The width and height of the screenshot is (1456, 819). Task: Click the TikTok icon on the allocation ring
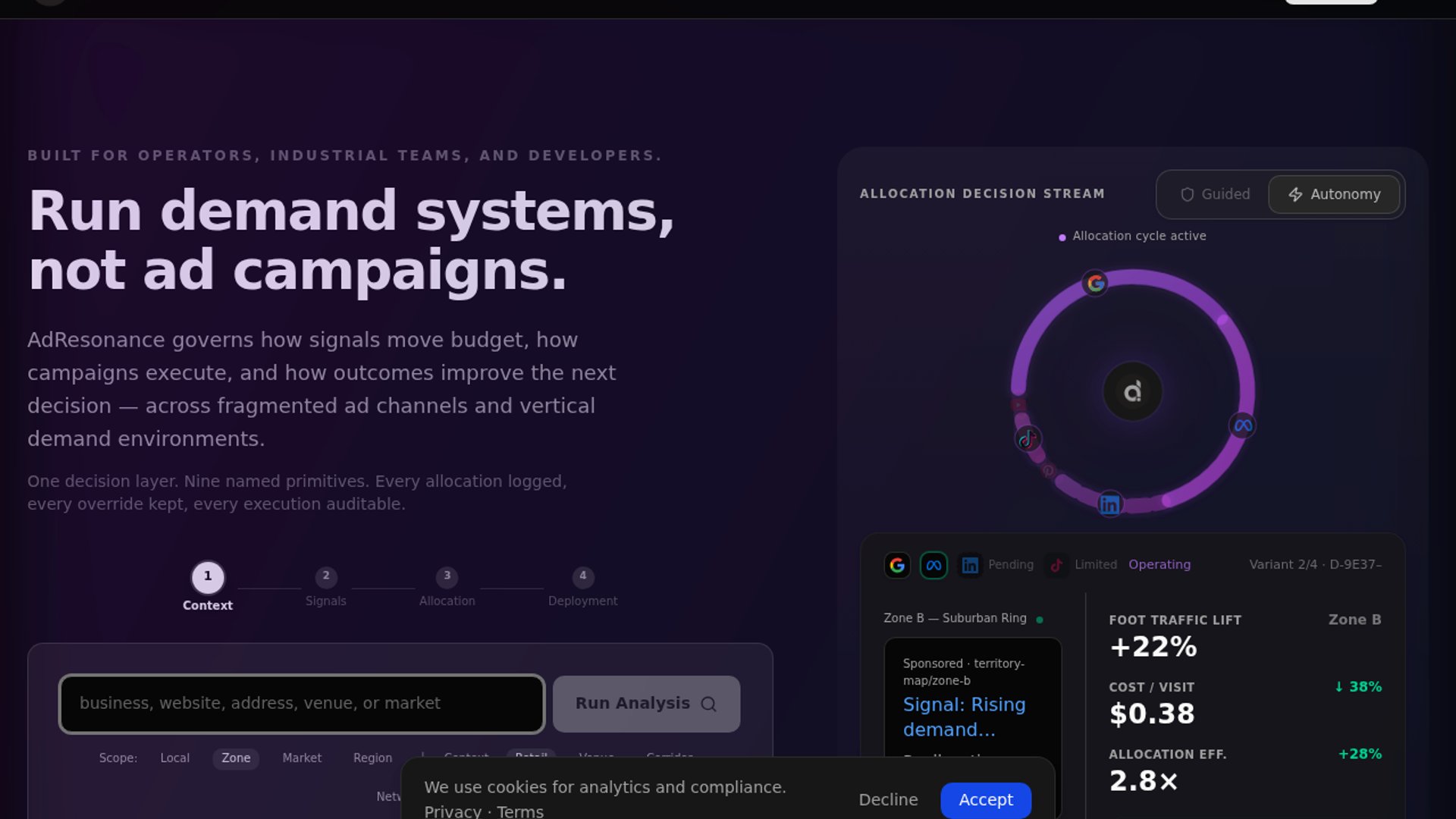tap(1028, 438)
